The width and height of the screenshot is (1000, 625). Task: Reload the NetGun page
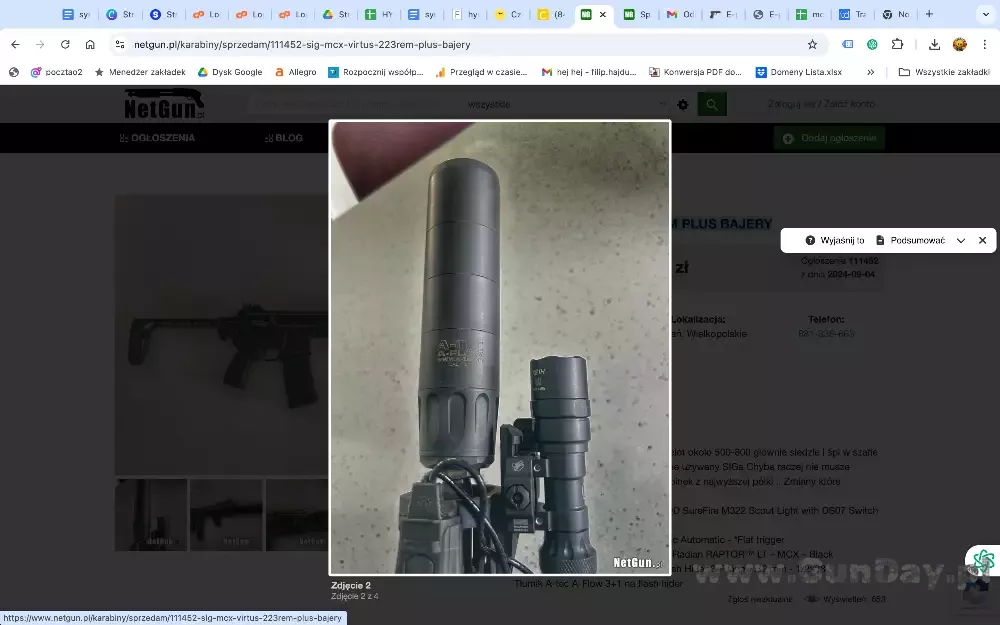pos(65,45)
